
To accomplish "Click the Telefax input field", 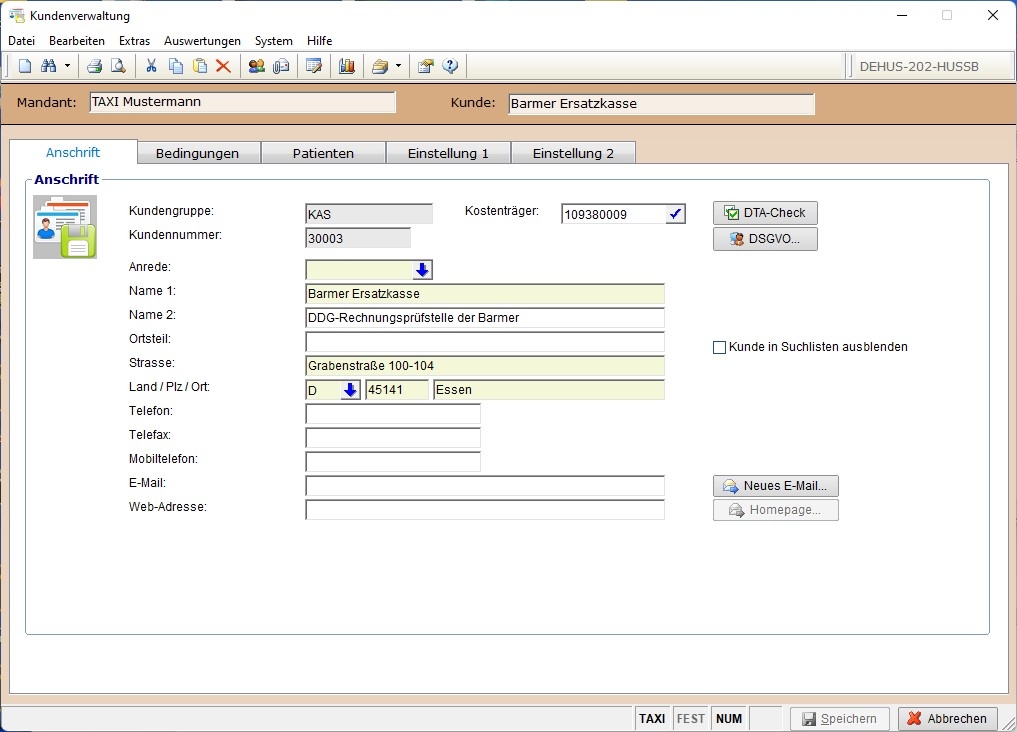I will (393, 438).
